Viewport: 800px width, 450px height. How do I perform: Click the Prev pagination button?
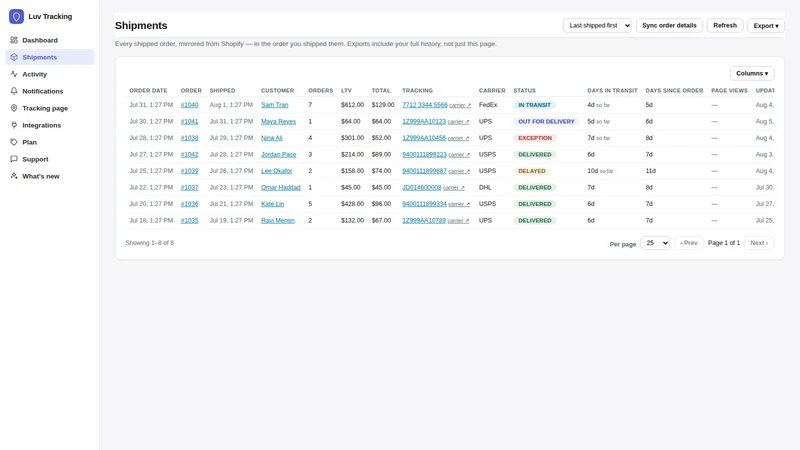pyautogui.click(x=689, y=243)
